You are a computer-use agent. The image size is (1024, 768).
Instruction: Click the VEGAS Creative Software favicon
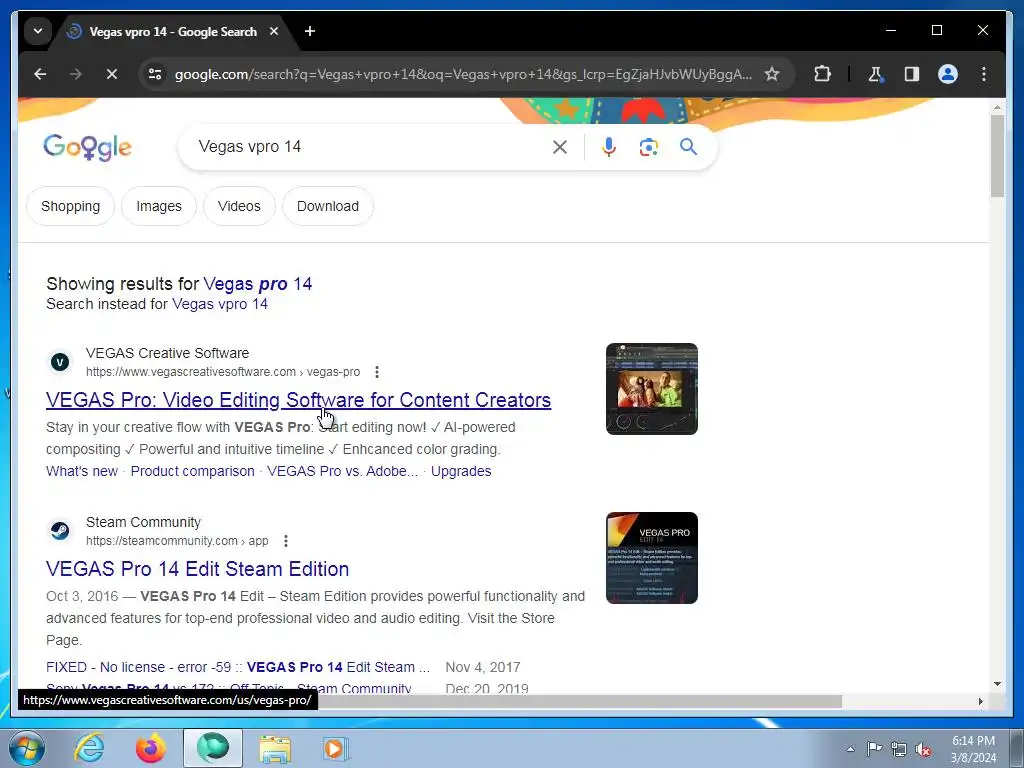60,362
